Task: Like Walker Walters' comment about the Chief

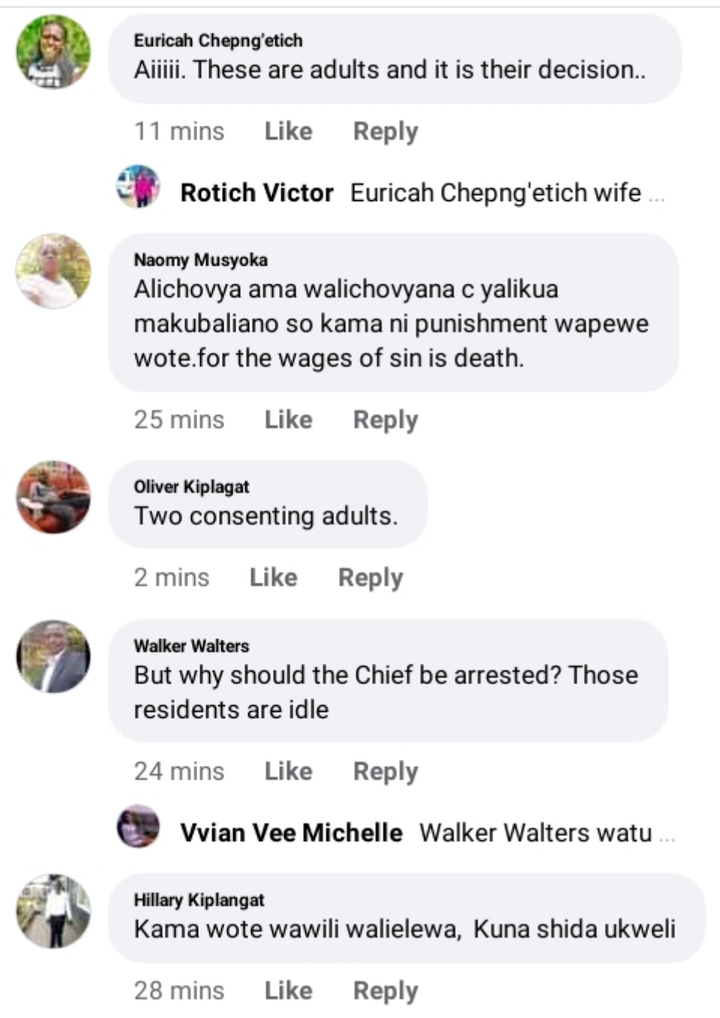Action: coord(288,771)
